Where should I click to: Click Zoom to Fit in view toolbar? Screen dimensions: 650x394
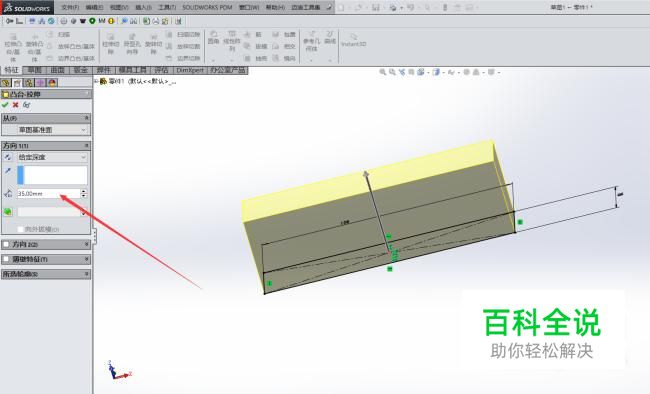(x=383, y=72)
